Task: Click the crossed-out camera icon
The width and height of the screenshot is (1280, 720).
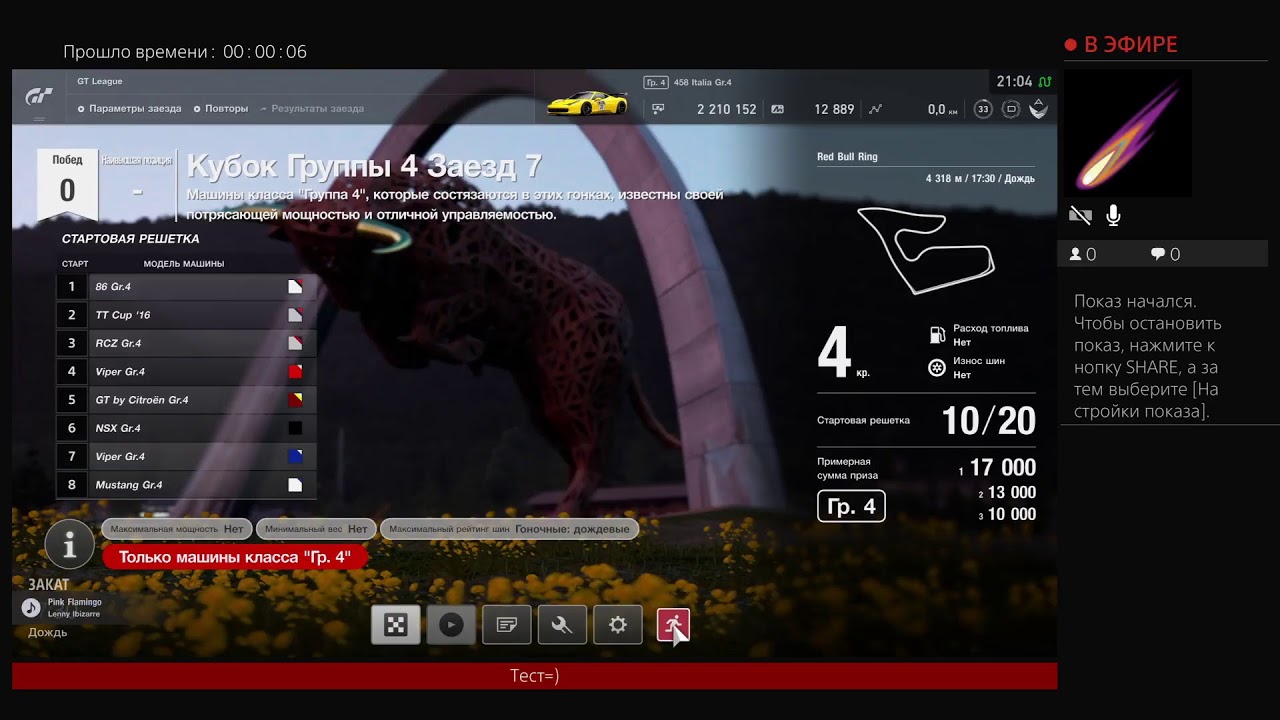Action: coord(1080,215)
